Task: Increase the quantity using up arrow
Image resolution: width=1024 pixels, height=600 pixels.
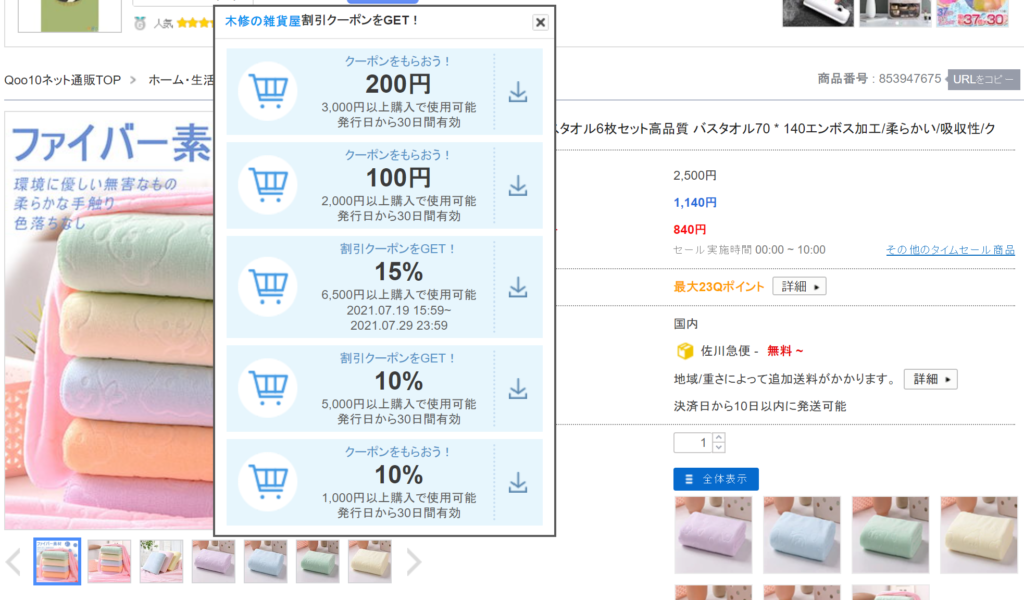Action: point(719,437)
